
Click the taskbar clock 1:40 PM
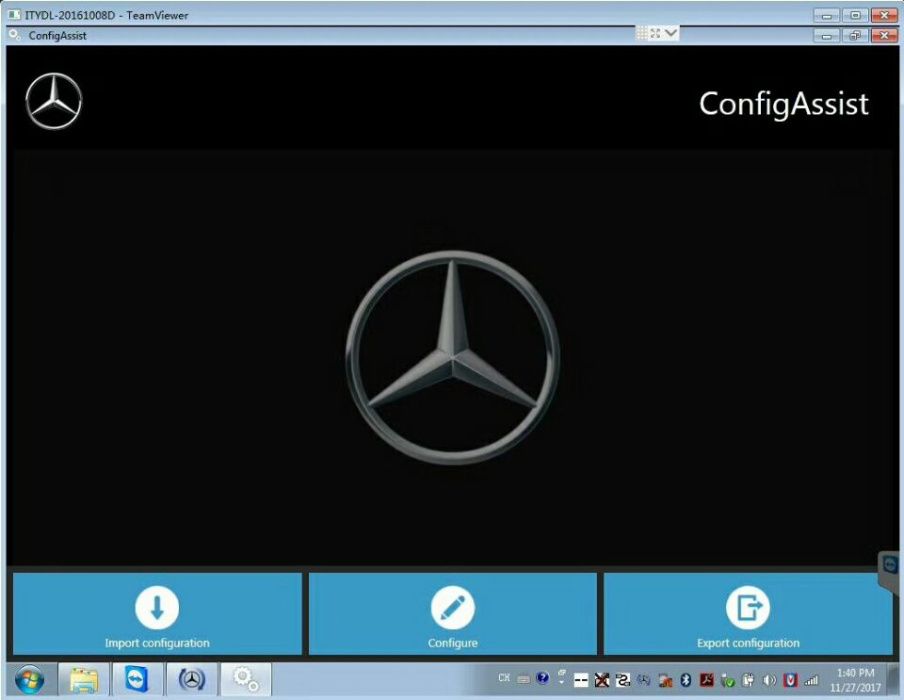point(856,673)
